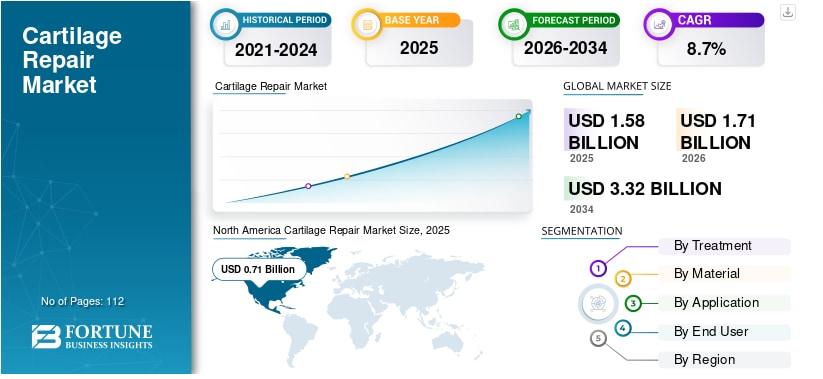Click the purple marker on the chart
Viewport: 823px width, 379px height.
(x=308, y=186)
